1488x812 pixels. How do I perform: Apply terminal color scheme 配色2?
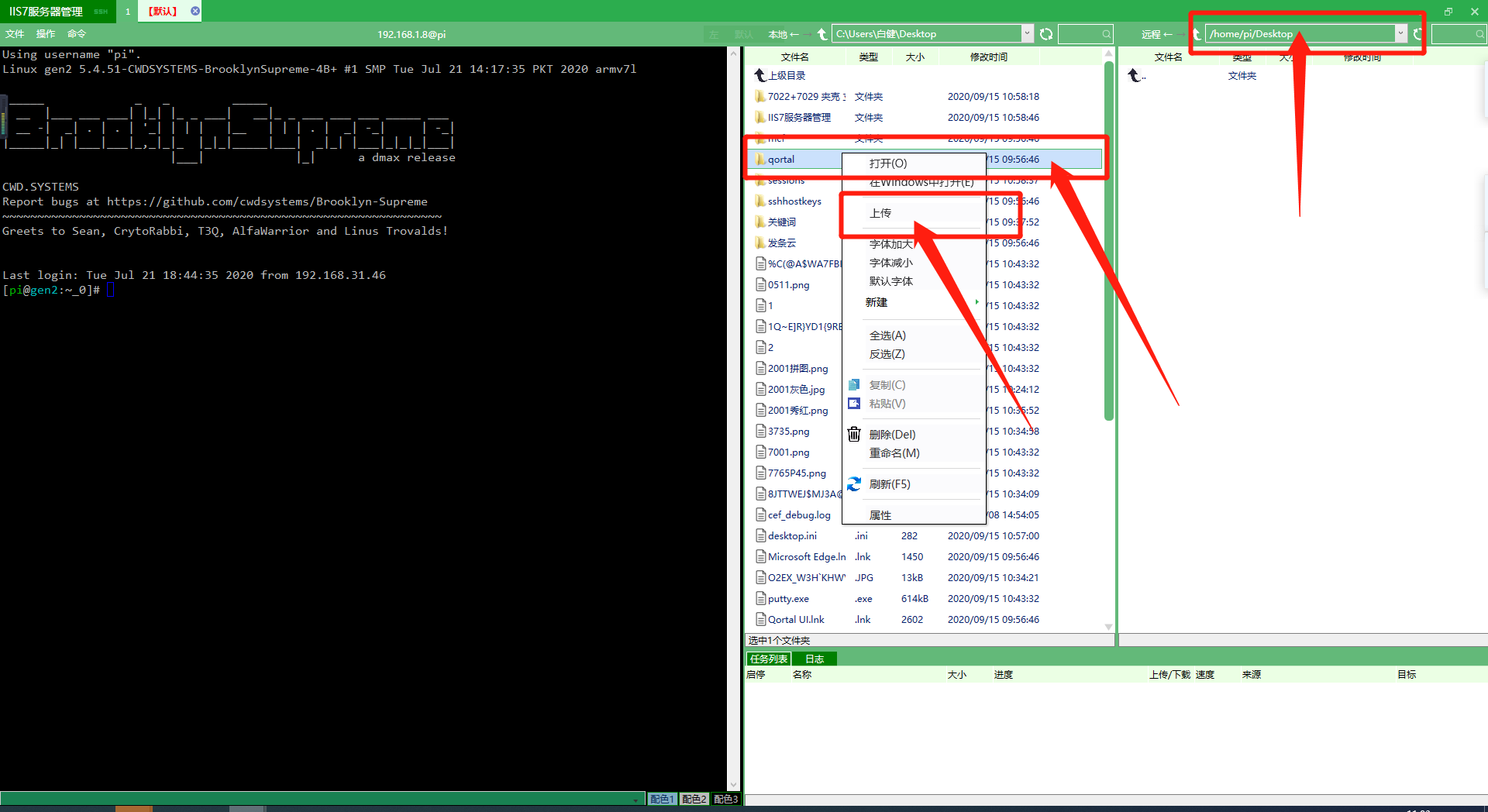(694, 799)
